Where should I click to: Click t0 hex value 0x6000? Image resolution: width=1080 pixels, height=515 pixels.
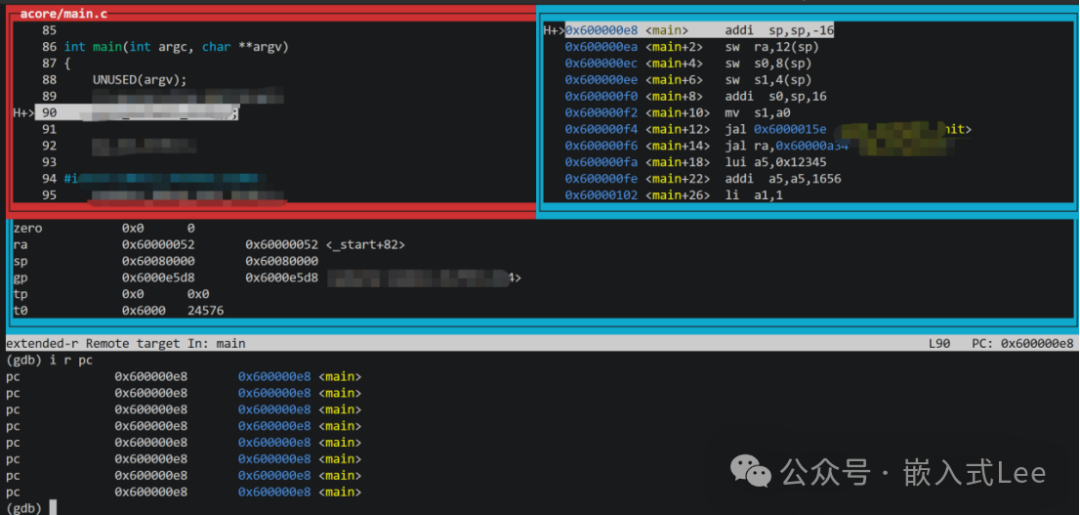pos(143,311)
